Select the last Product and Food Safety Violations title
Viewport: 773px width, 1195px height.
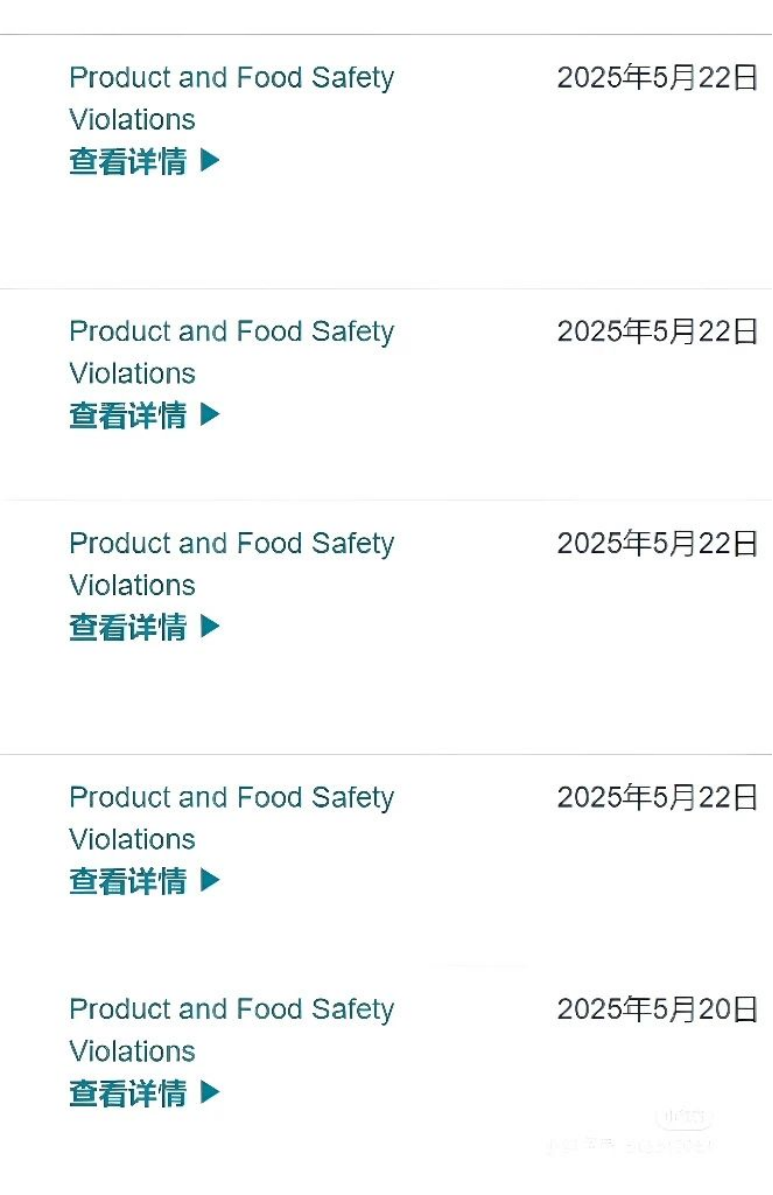tap(230, 1031)
